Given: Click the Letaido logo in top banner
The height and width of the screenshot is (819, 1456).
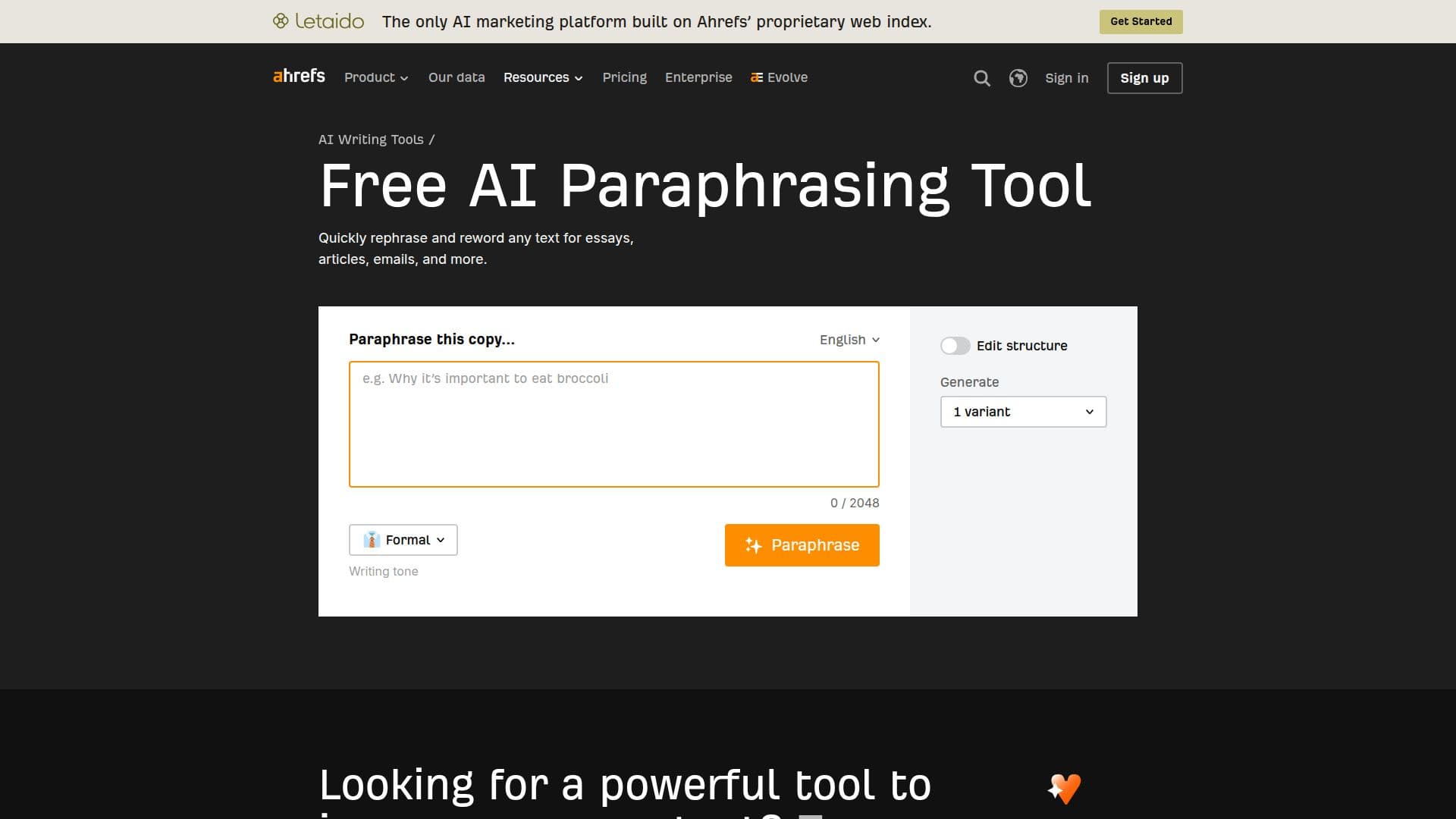Looking at the screenshot, I should (318, 21).
